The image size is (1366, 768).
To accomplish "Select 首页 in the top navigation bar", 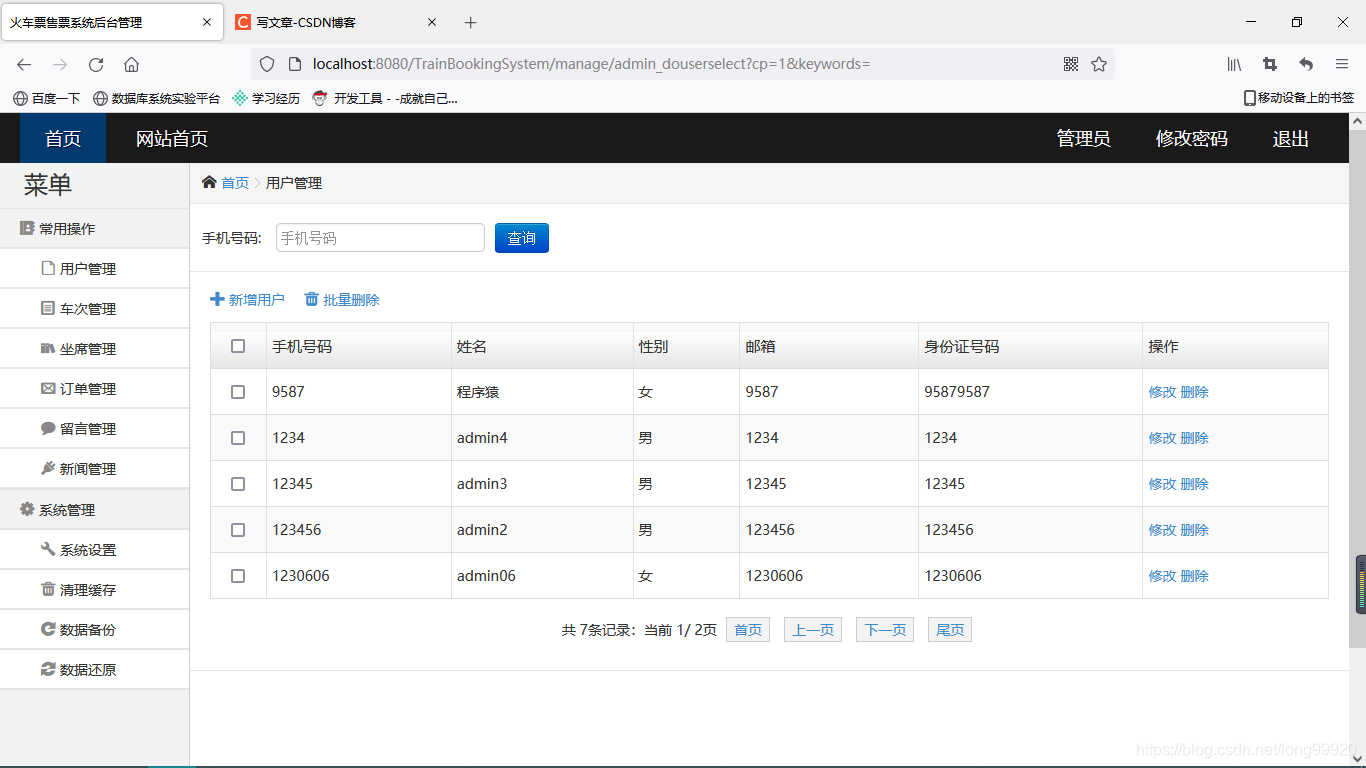I will 63,138.
